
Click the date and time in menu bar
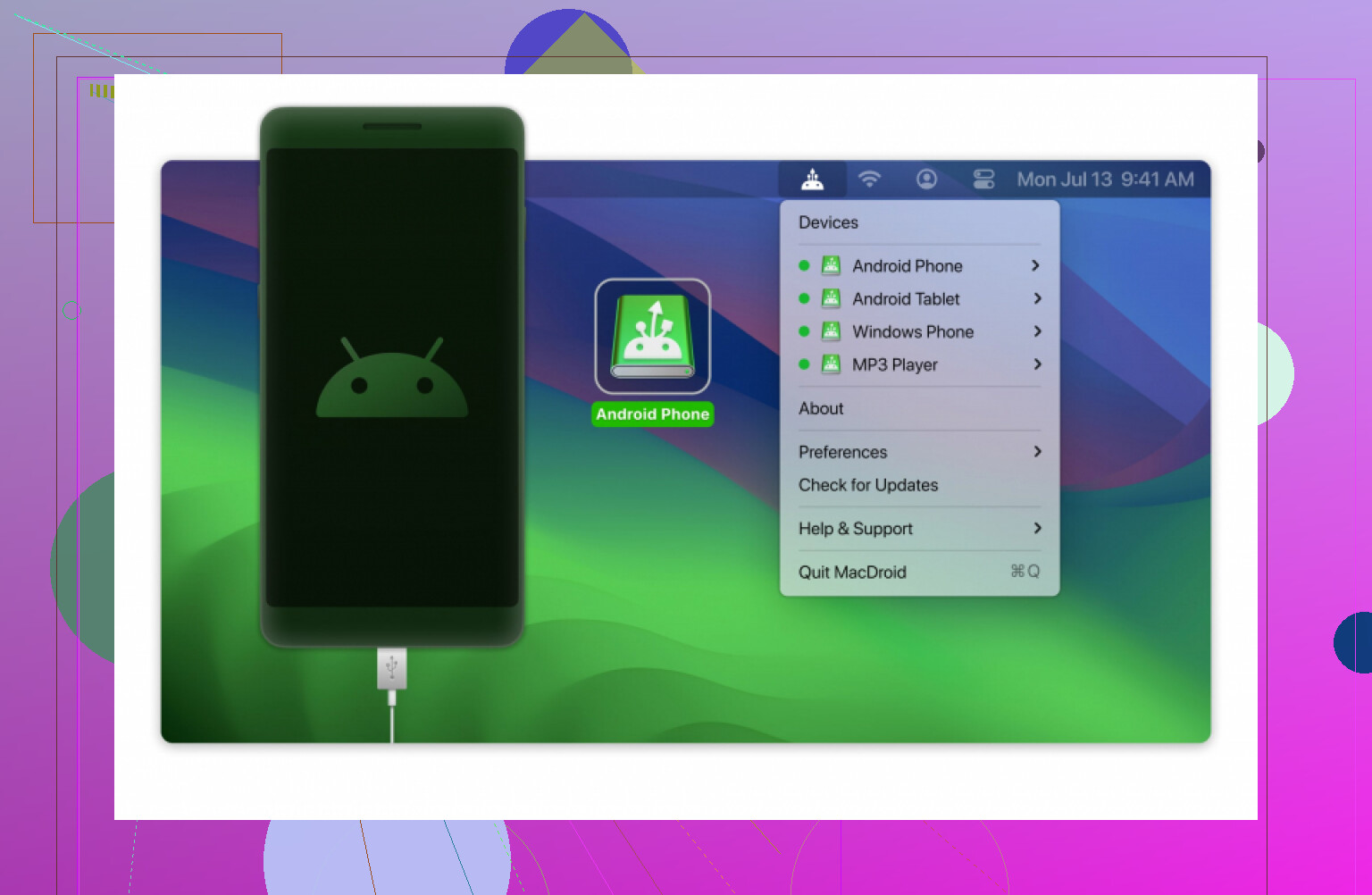pyautogui.click(x=1105, y=180)
